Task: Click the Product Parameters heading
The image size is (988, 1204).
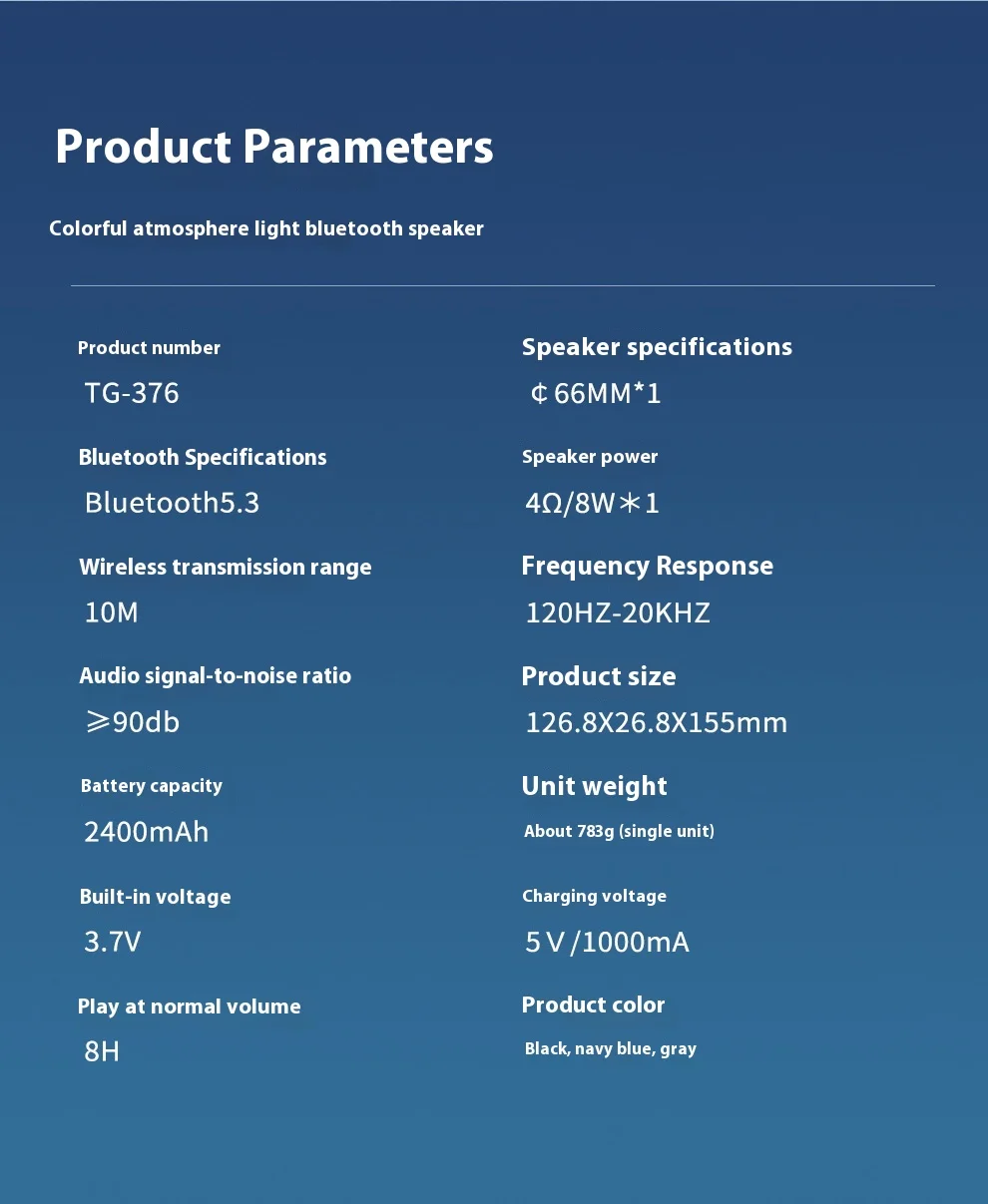Action: (274, 147)
